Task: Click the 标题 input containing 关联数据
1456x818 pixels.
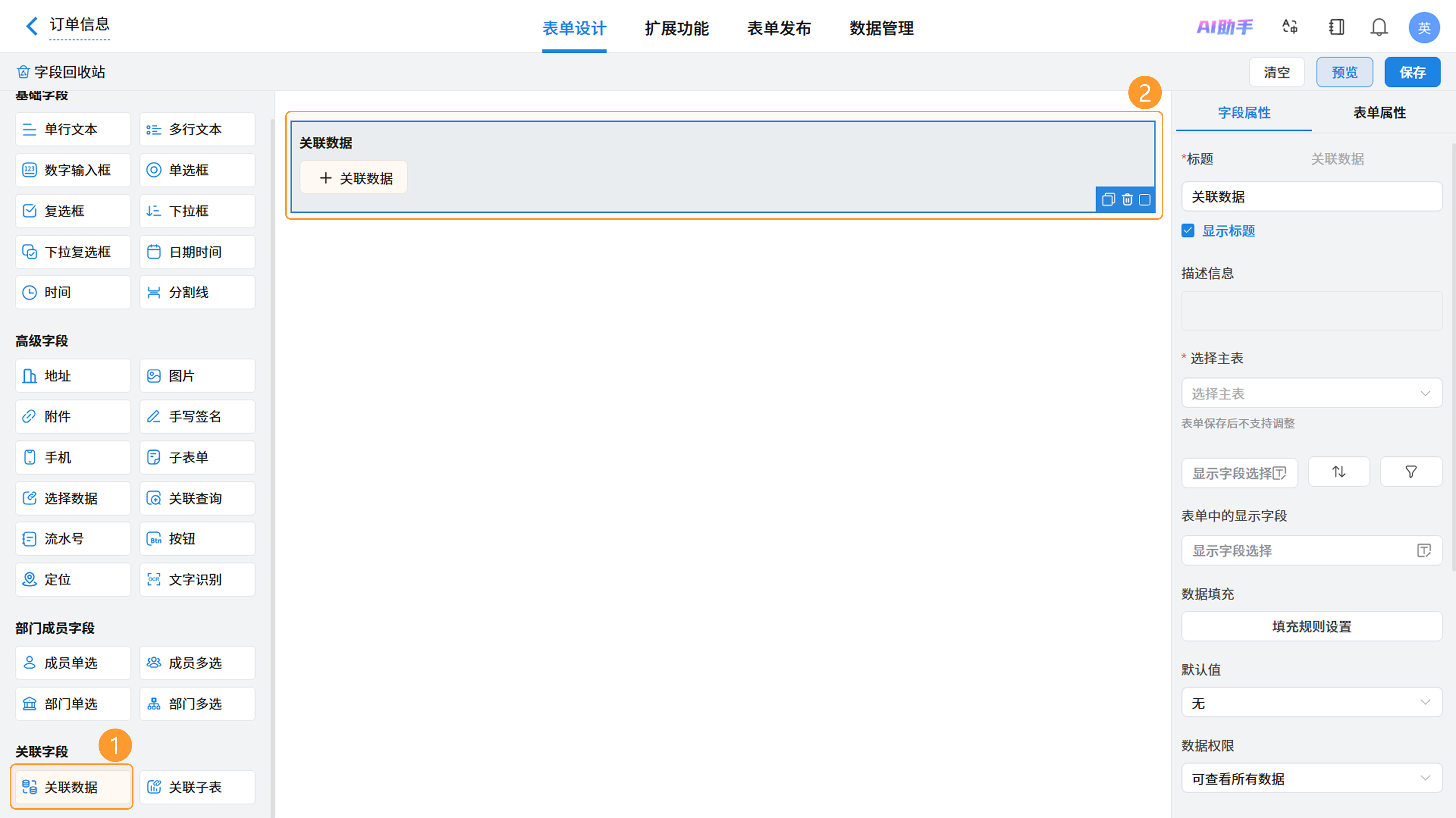Action: pos(1311,197)
